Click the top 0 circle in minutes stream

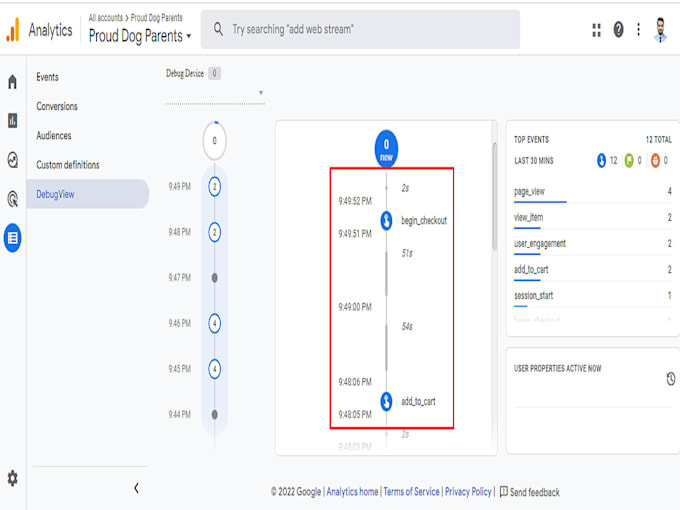[214, 141]
